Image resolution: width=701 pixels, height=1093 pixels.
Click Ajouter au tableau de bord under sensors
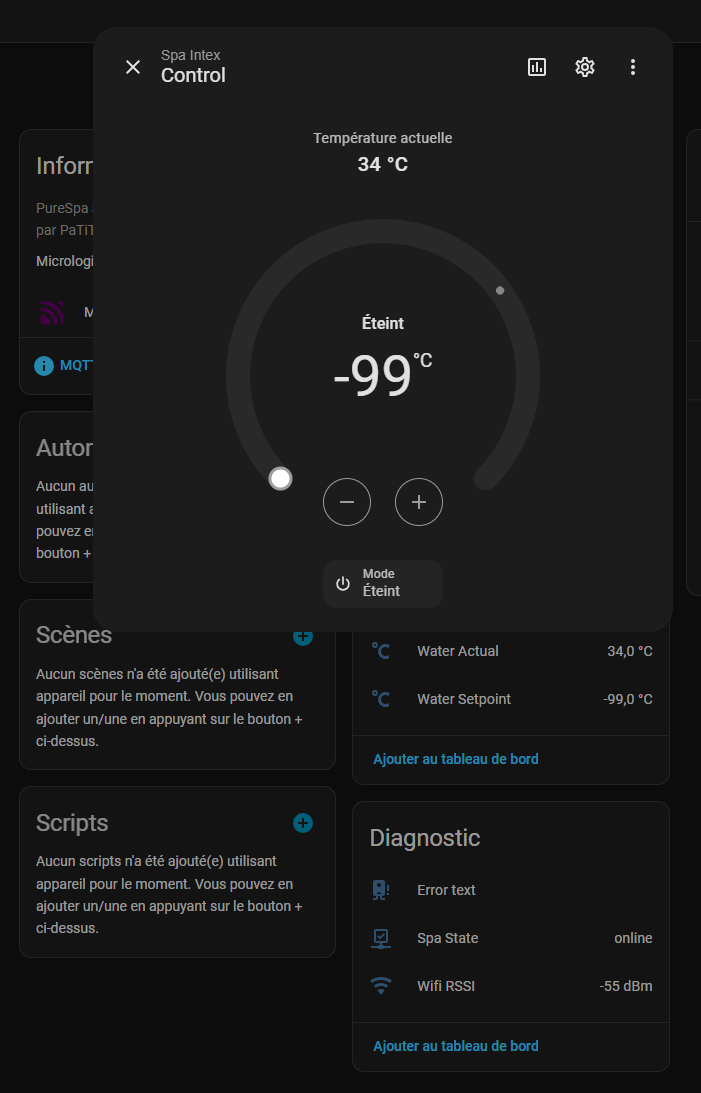456,759
